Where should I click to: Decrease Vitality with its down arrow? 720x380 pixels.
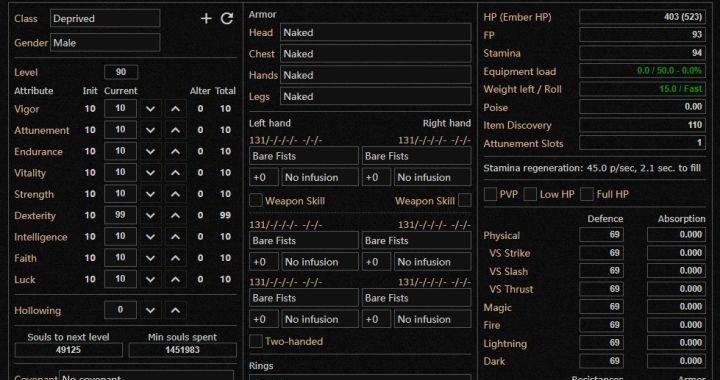150,173
